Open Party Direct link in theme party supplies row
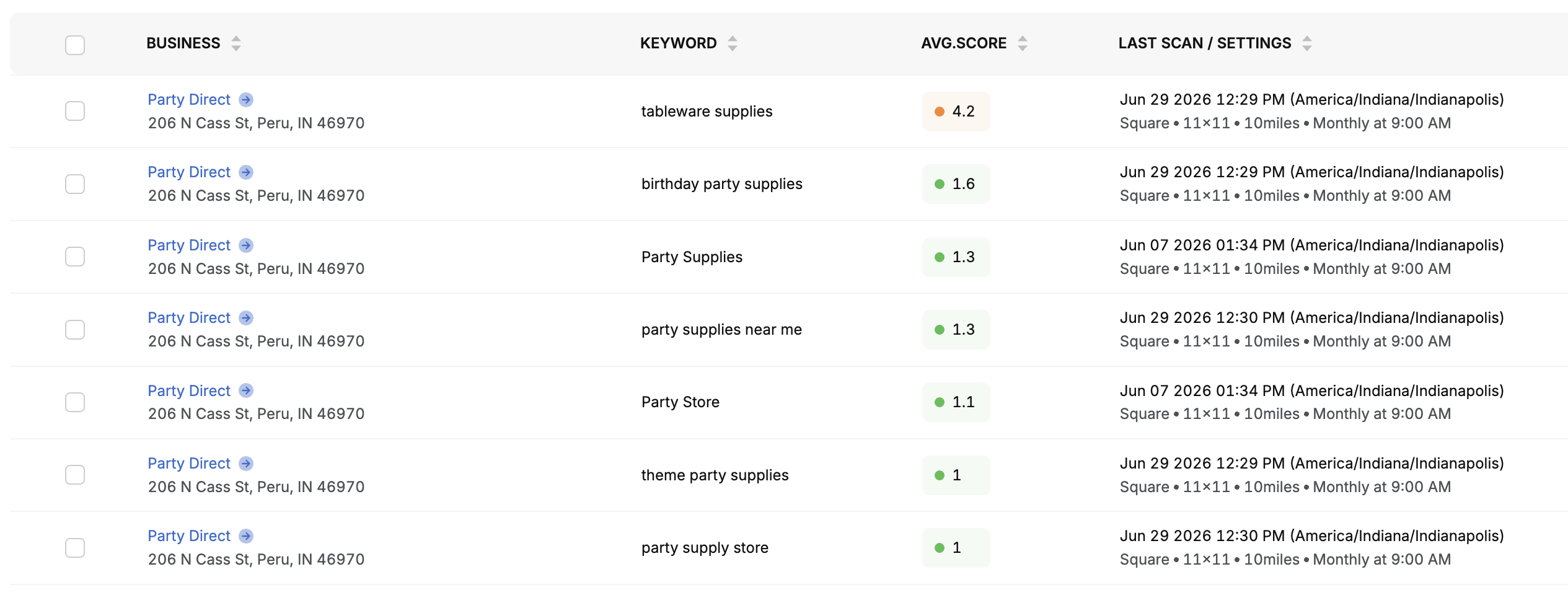Image resolution: width=1568 pixels, height=595 pixels. tap(189, 464)
